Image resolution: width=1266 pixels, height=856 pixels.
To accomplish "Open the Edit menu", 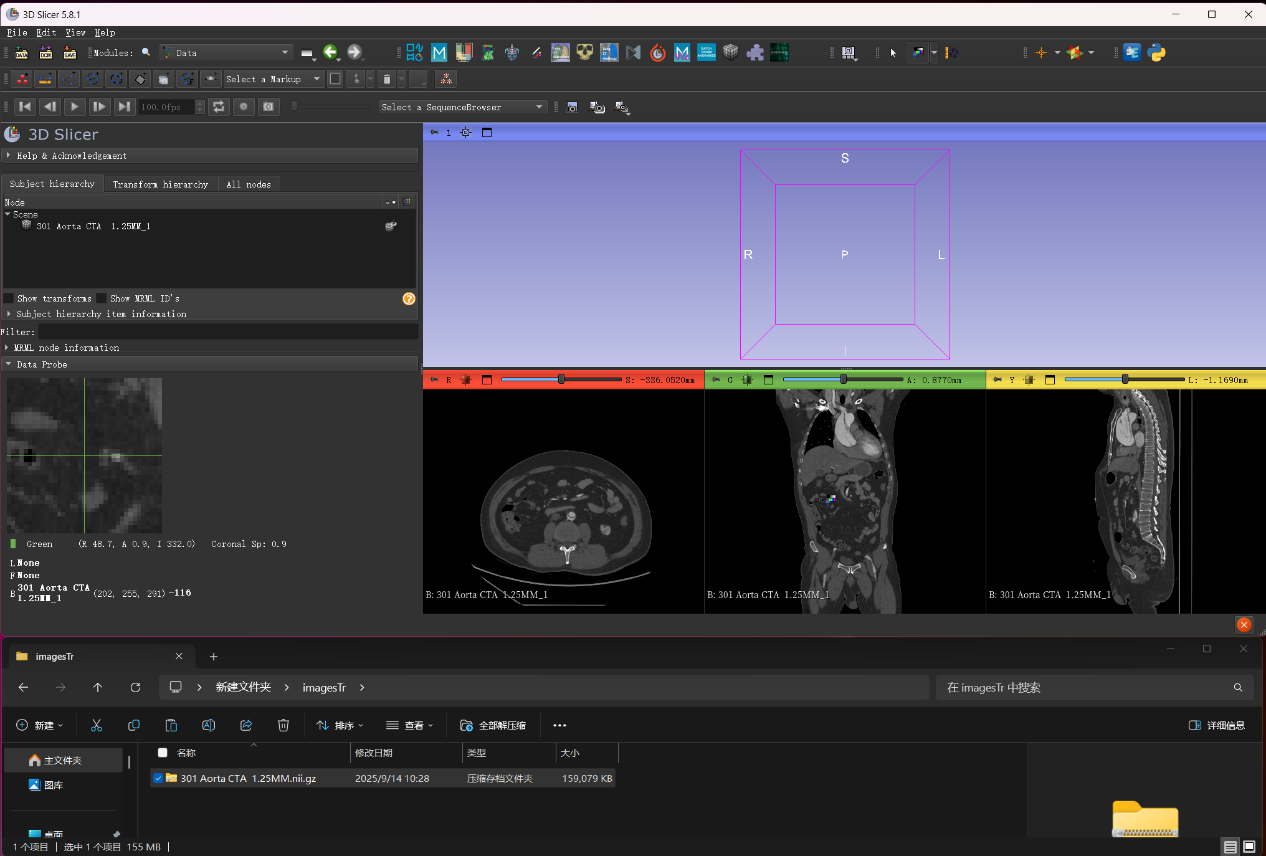I will pos(46,33).
